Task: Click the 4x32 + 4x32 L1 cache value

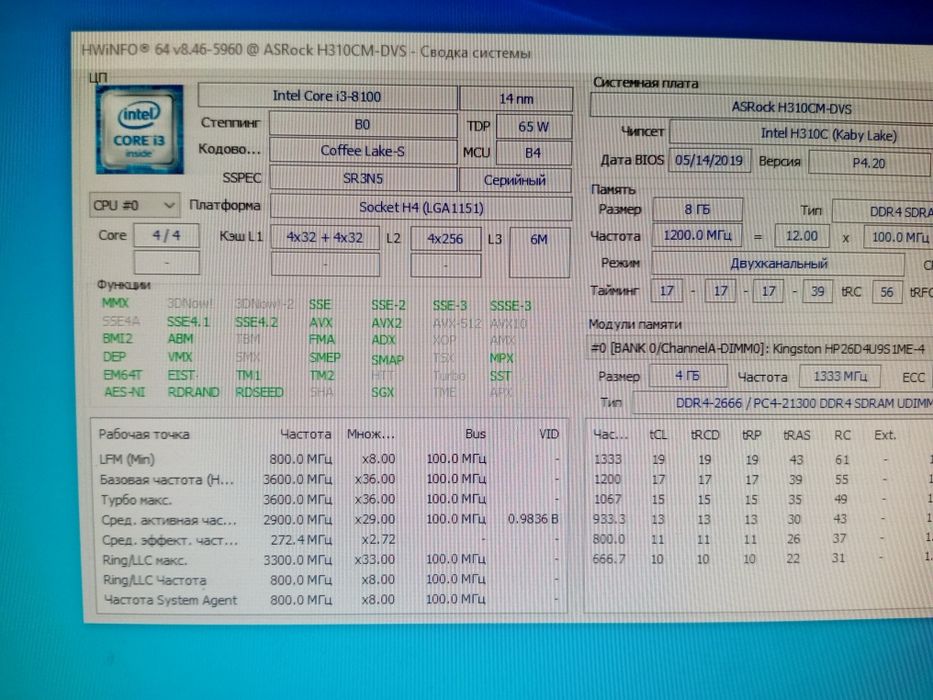Action: tap(325, 237)
